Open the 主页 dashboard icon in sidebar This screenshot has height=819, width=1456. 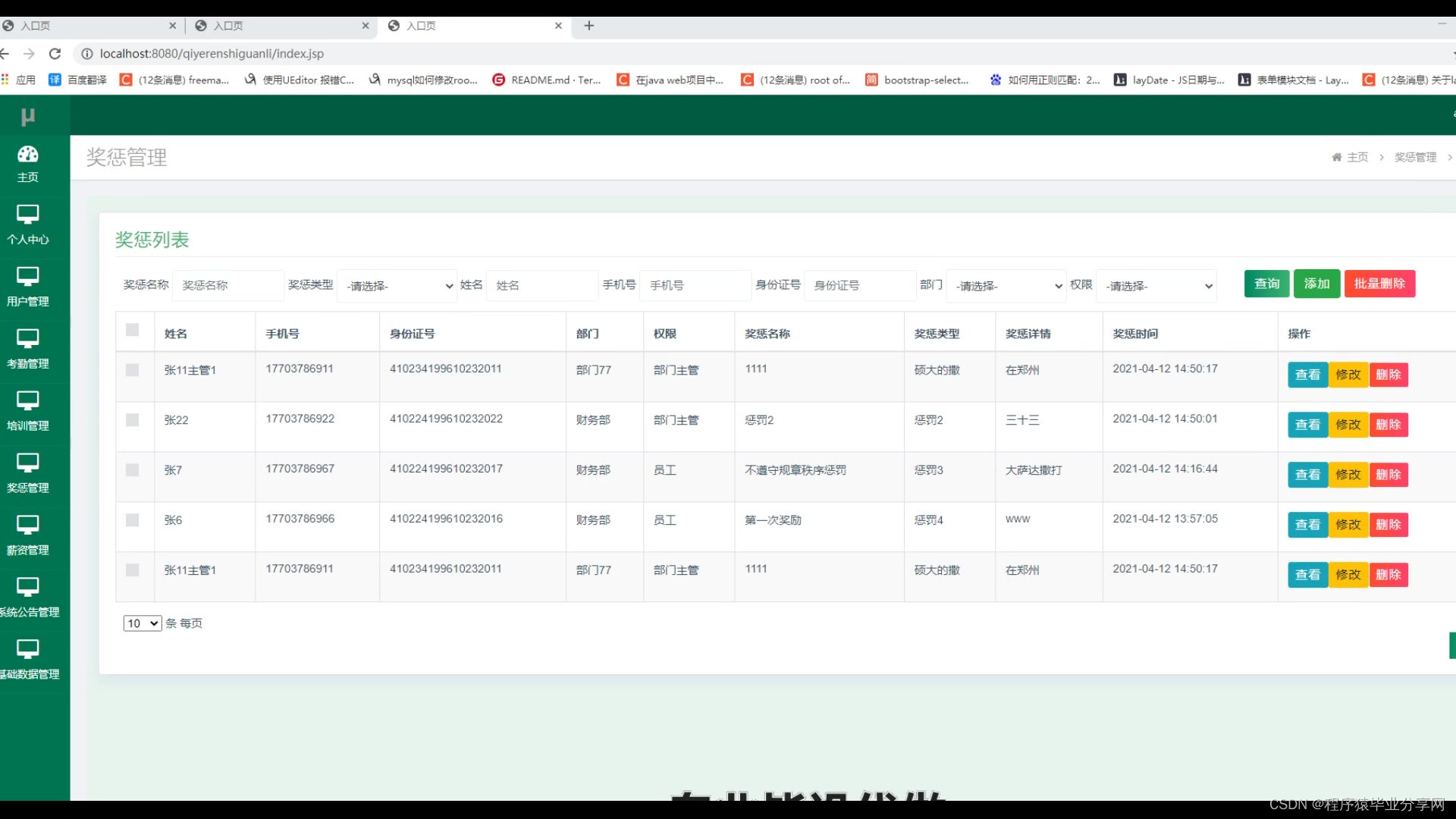point(28,154)
